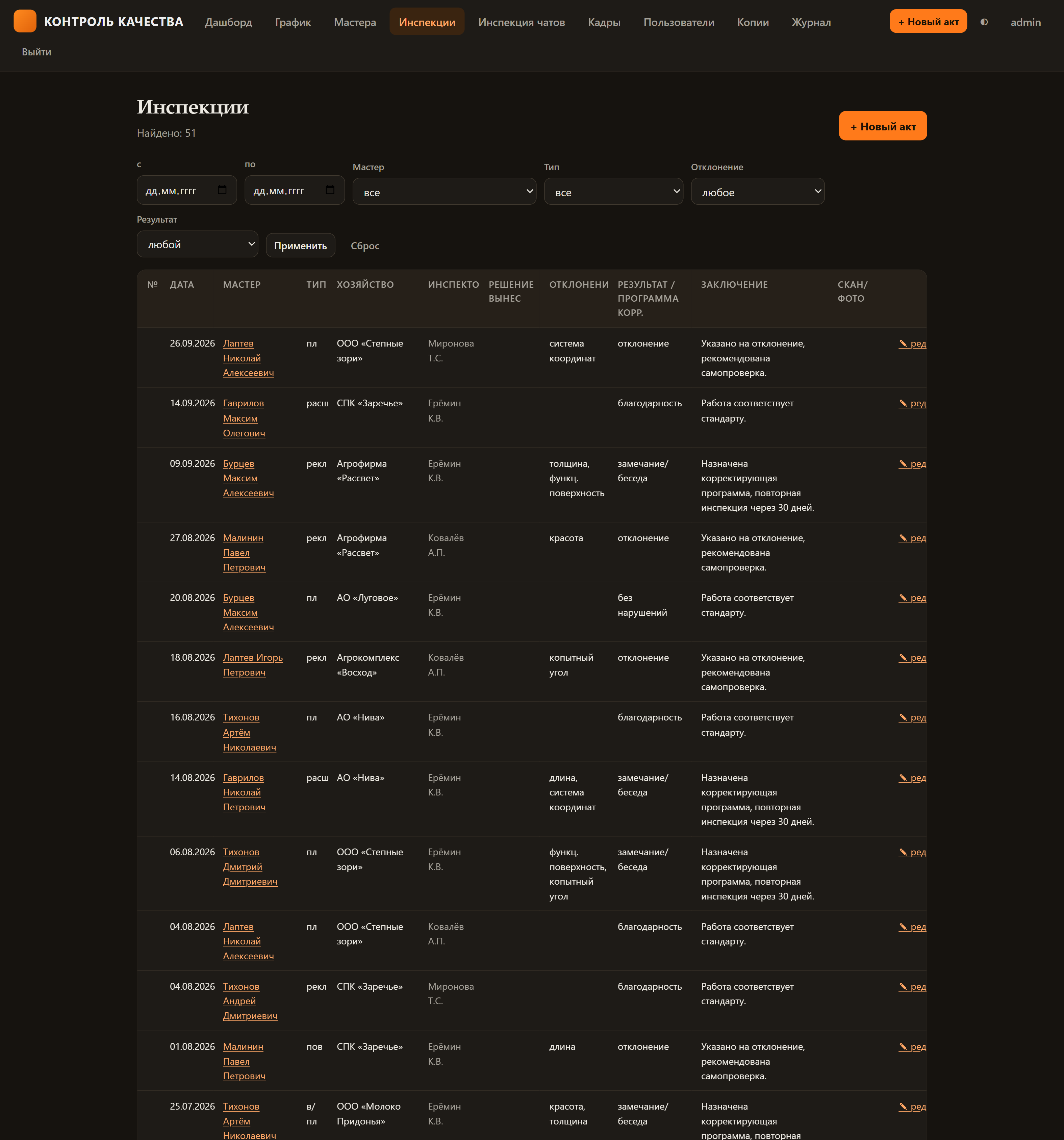
Task: Expand the Мастер filter dropdown
Action: [445, 192]
